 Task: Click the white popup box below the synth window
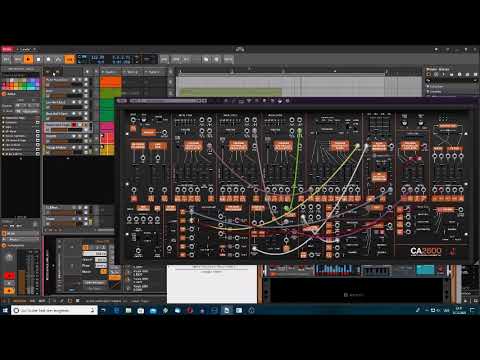212,284
